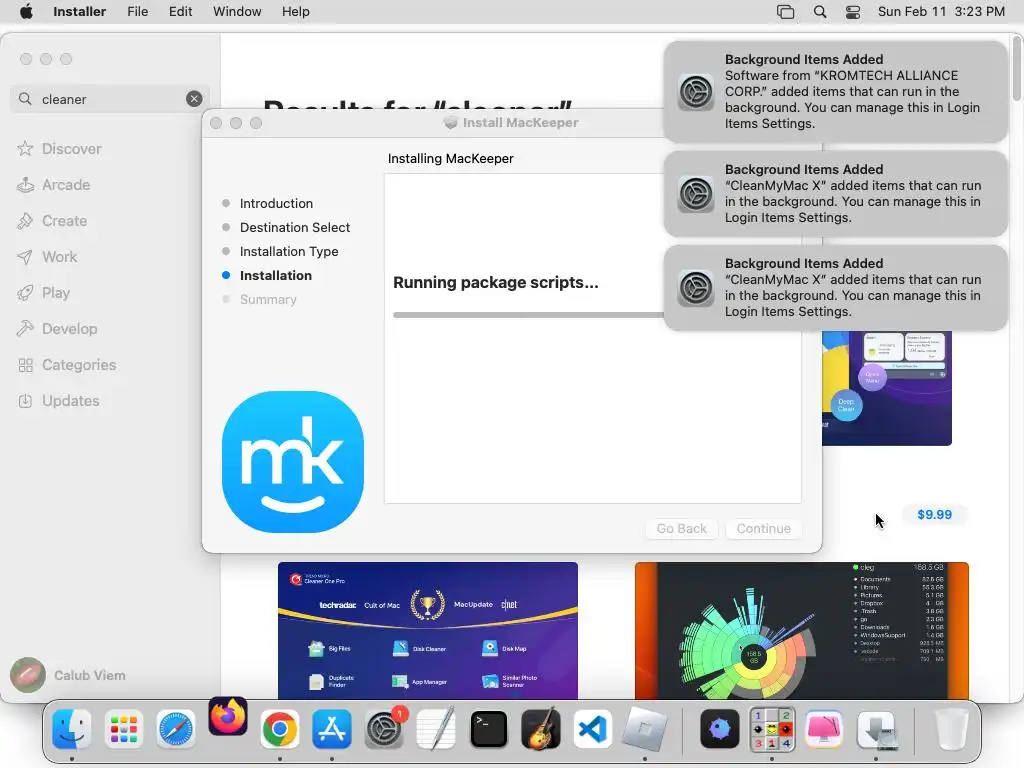Focus the App Store search field

click(x=110, y=99)
